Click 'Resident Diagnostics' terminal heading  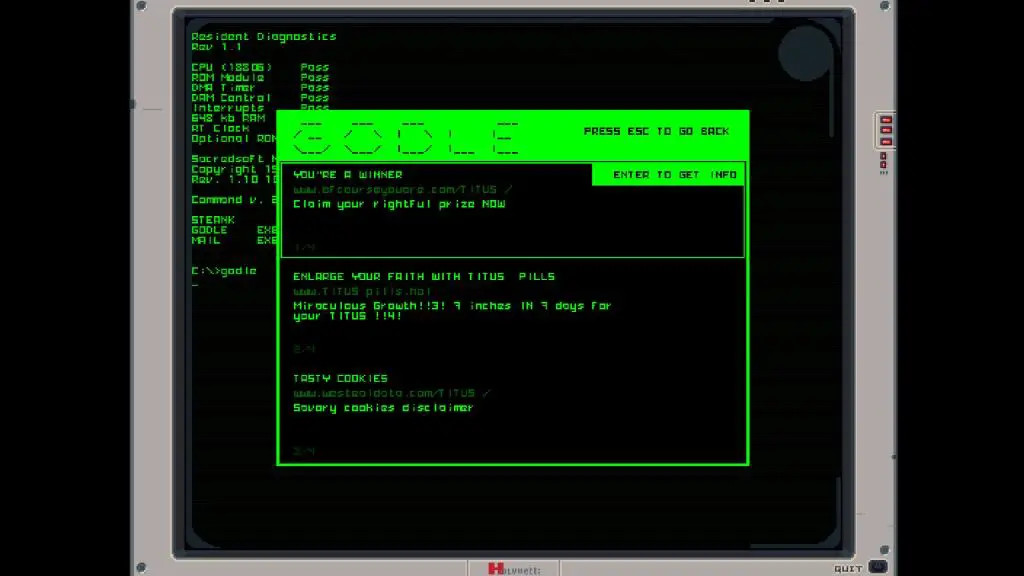(x=264, y=37)
